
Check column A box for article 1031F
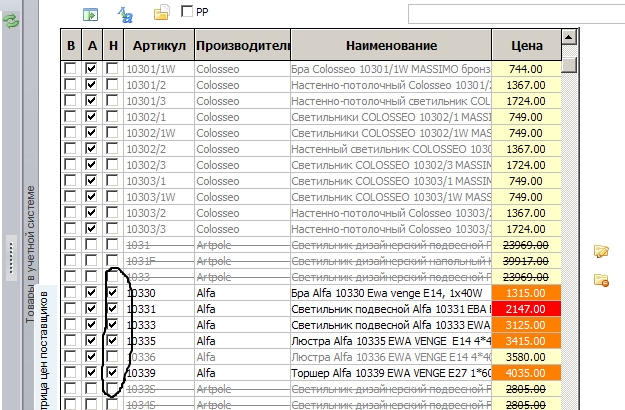pos(91,260)
